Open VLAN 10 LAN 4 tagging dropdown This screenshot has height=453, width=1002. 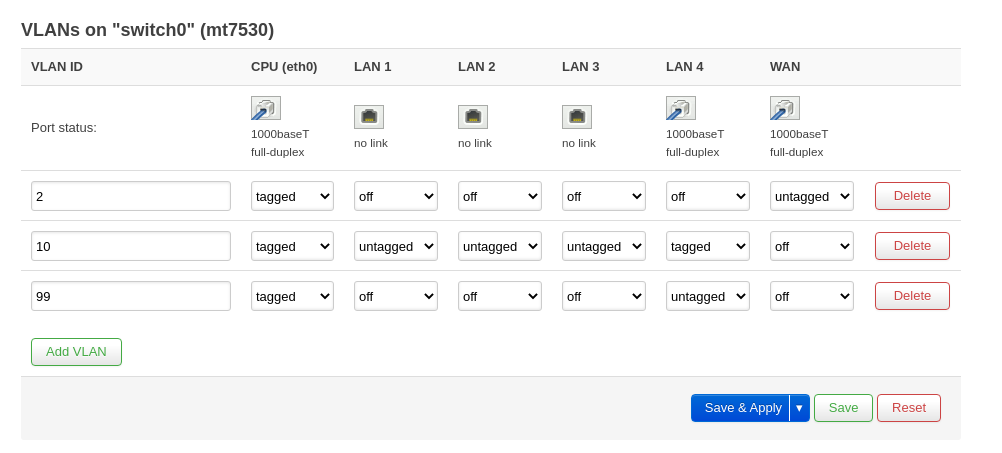707,246
